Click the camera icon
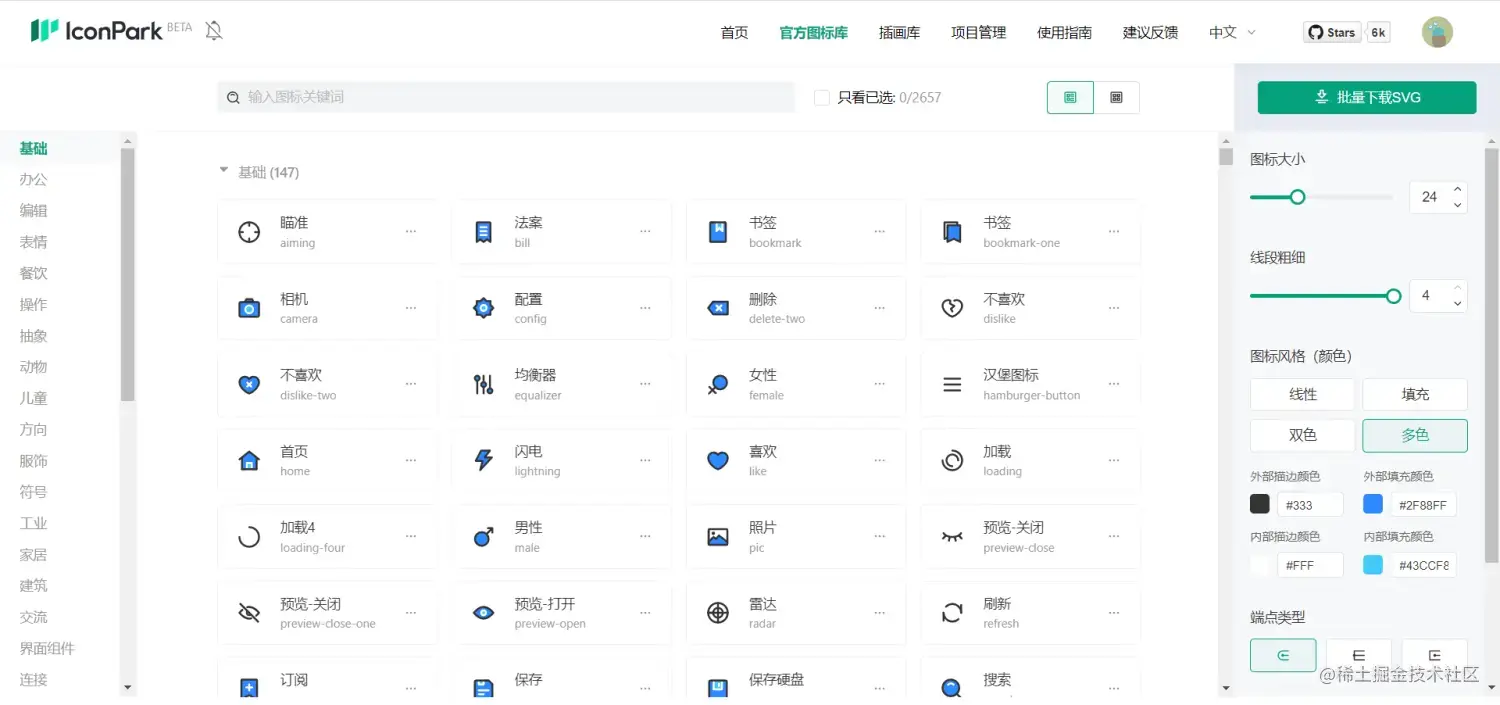1500x705 pixels. 248,307
